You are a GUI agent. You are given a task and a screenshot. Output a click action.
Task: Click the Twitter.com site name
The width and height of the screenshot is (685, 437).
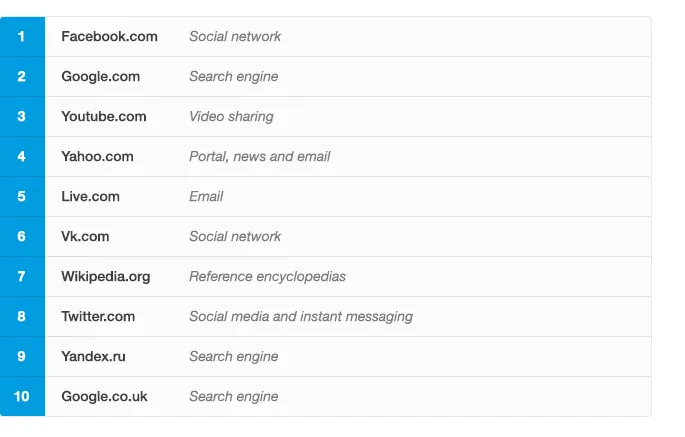[x=98, y=316]
